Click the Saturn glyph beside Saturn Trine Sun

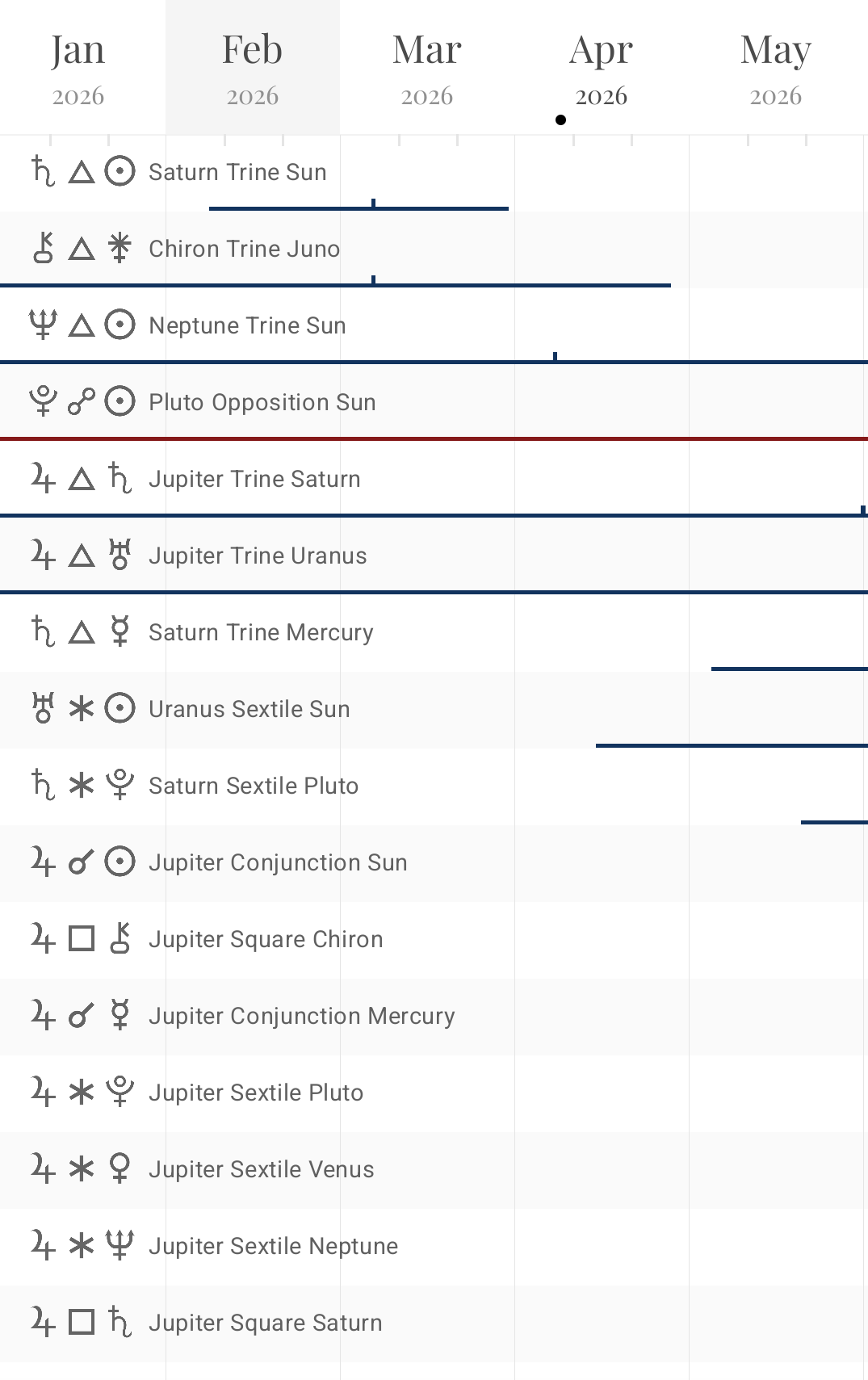43,172
